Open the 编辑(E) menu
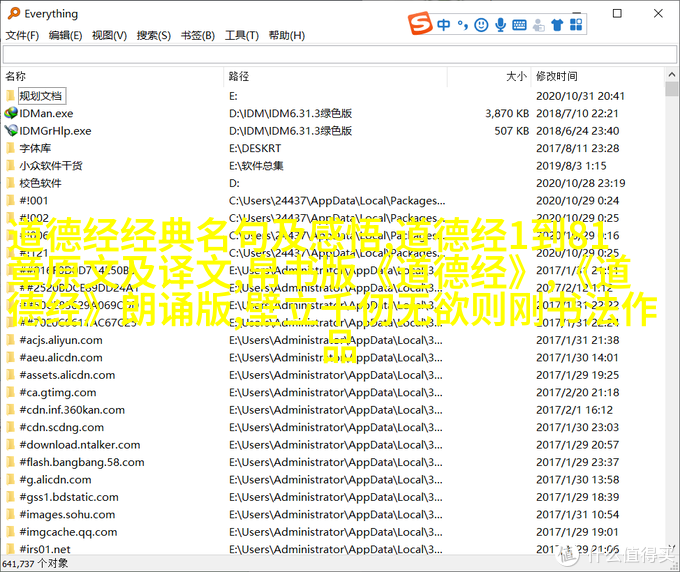Image resolution: width=680 pixels, height=572 pixels. (65, 35)
